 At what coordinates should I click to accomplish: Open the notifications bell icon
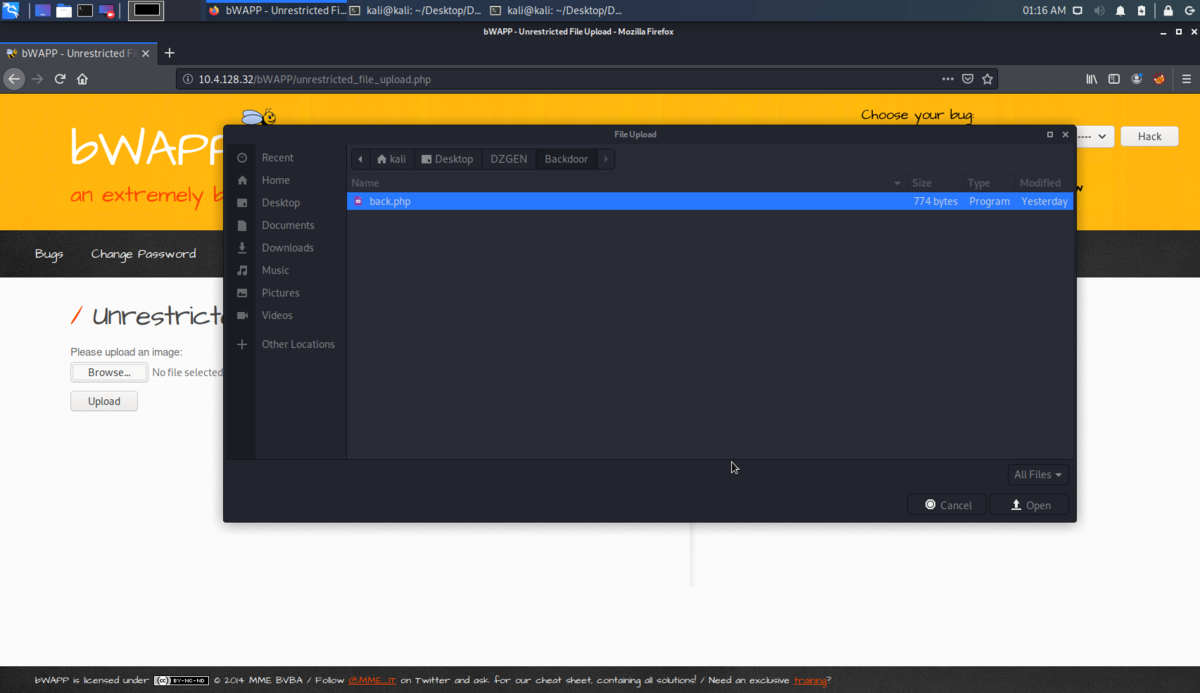point(1120,11)
